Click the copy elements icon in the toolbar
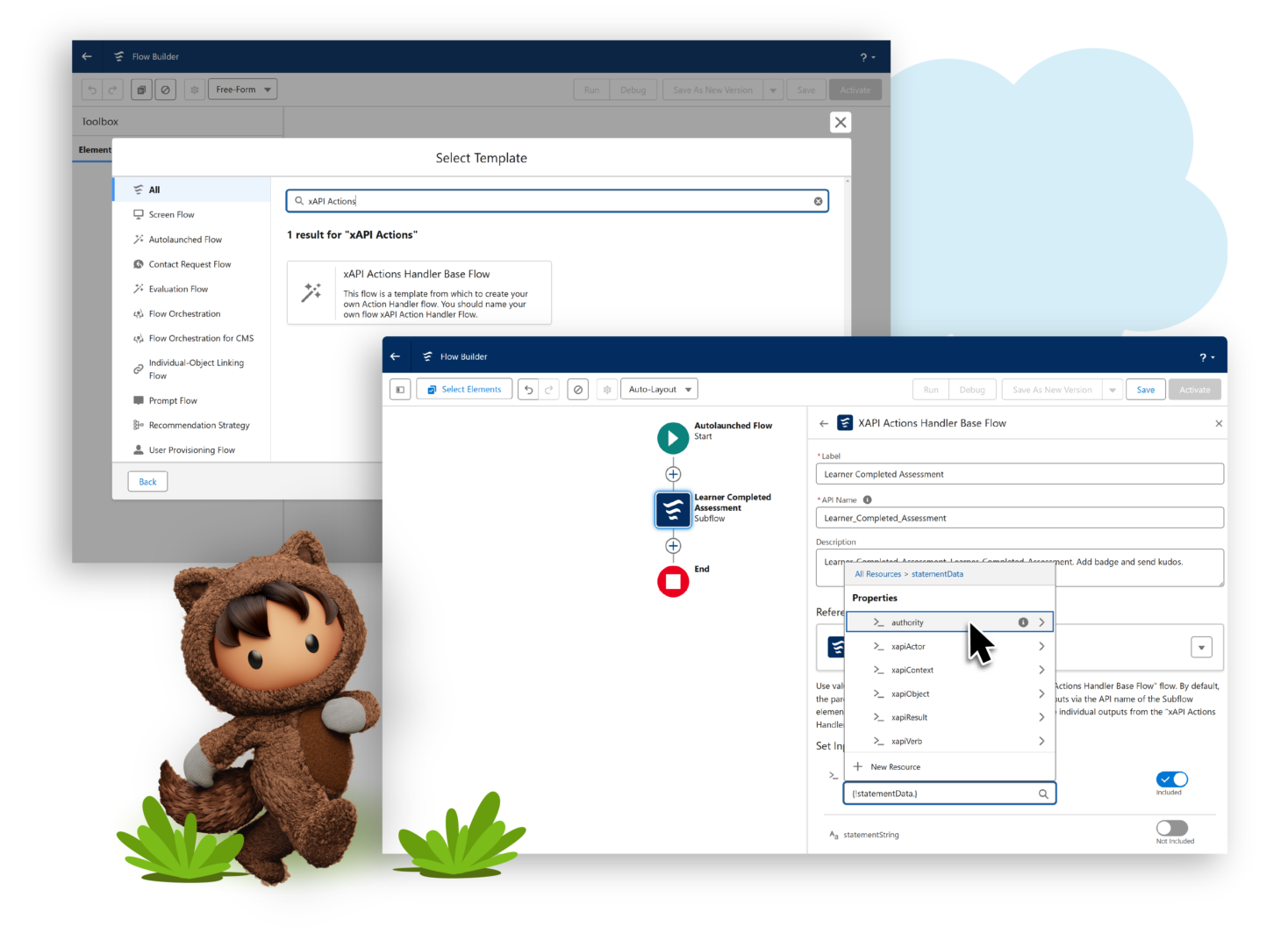The width and height of the screenshot is (1288, 948). click(x=141, y=89)
